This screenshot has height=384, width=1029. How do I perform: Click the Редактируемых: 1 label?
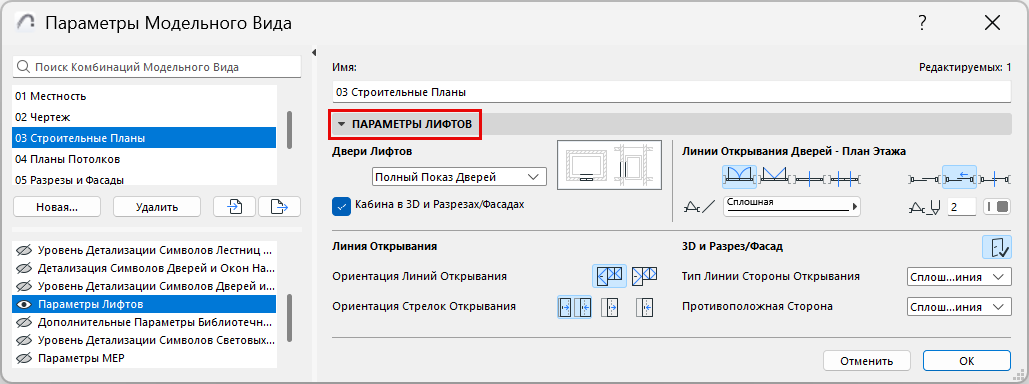(965, 67)
